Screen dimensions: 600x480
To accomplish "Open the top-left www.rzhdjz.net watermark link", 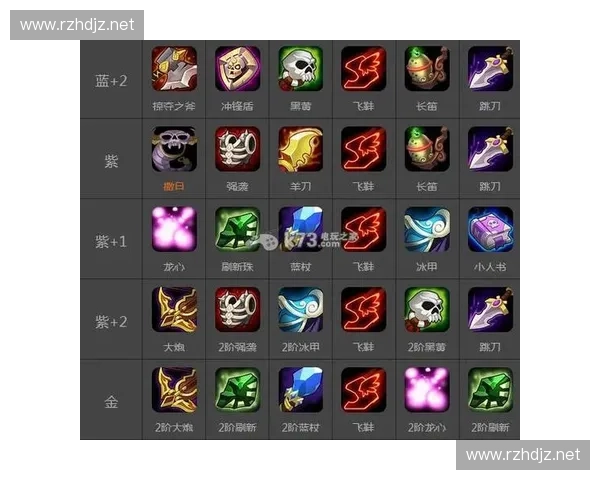I will pyautogui.click(x=77, y=25).
